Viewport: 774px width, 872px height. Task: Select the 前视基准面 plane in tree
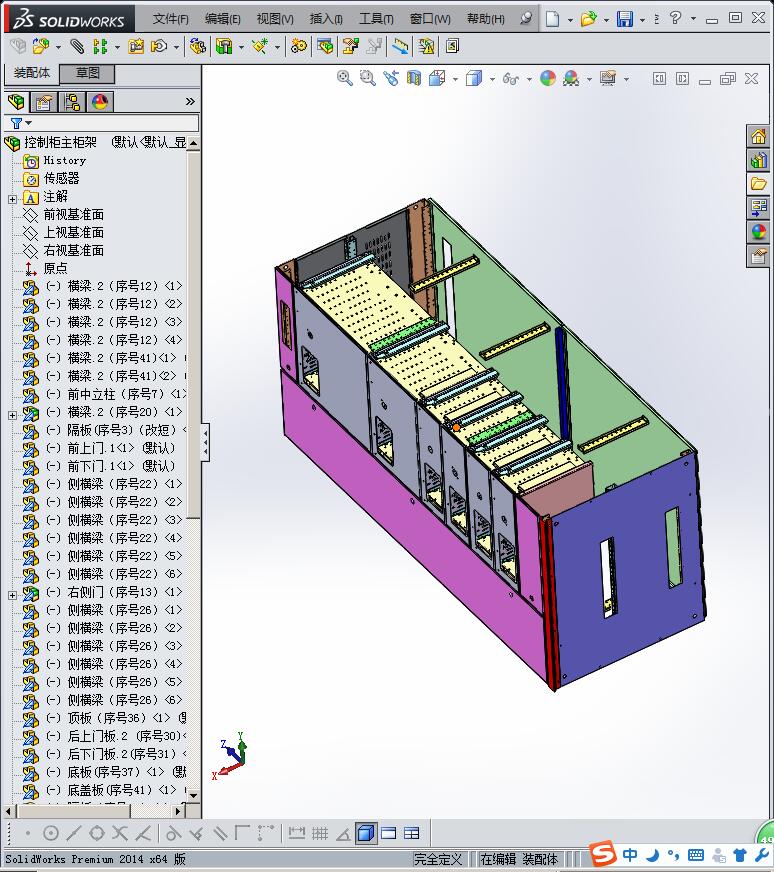pos(73,214)
